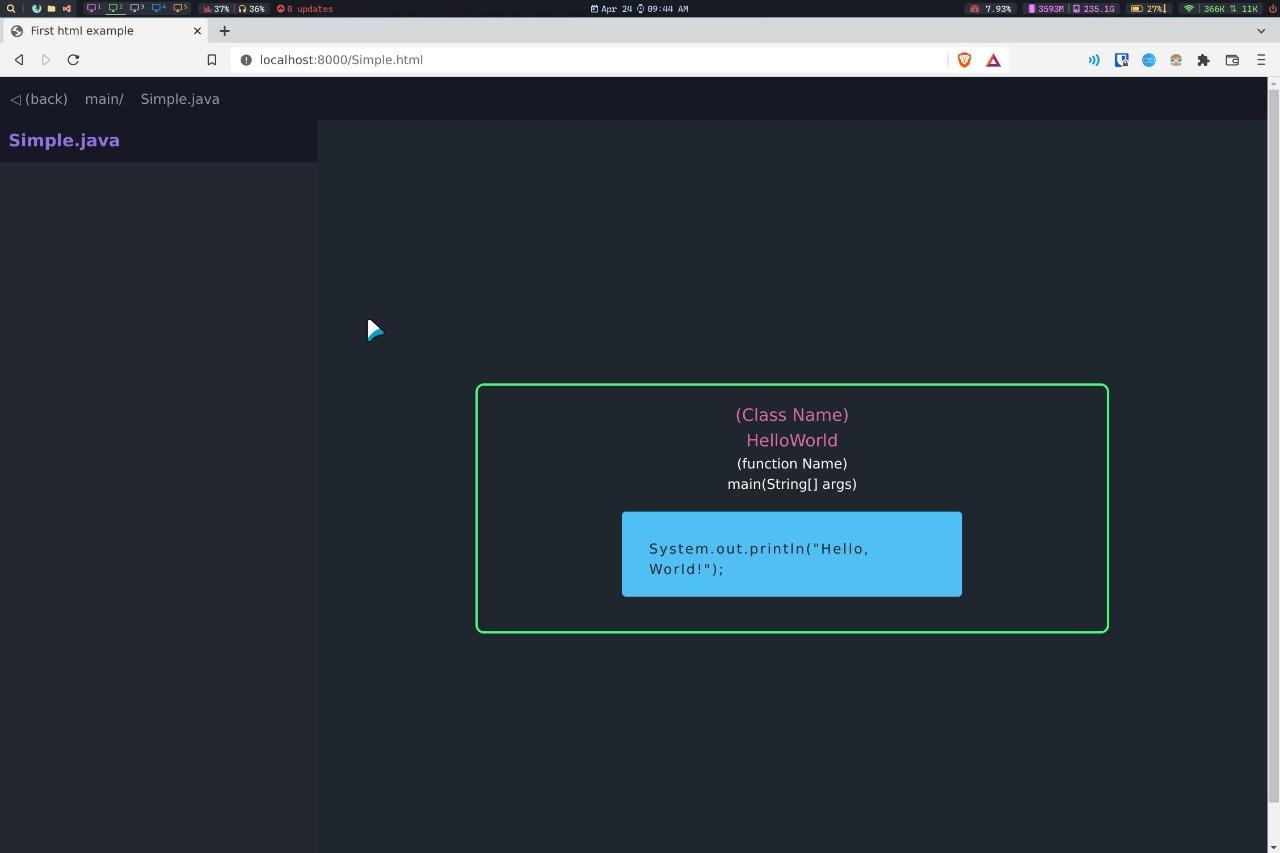This screenshot has width=1280, height=853.
Task: Click the Apr 24 date widget
Action: click(x=611, y=9)
